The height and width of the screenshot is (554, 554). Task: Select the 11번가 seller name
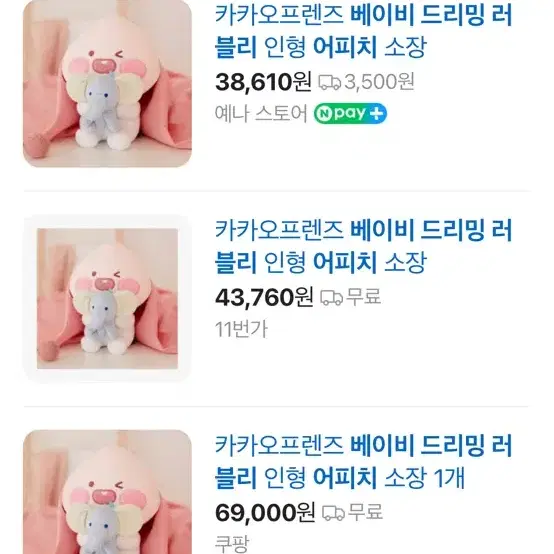[x=241, y=329]
